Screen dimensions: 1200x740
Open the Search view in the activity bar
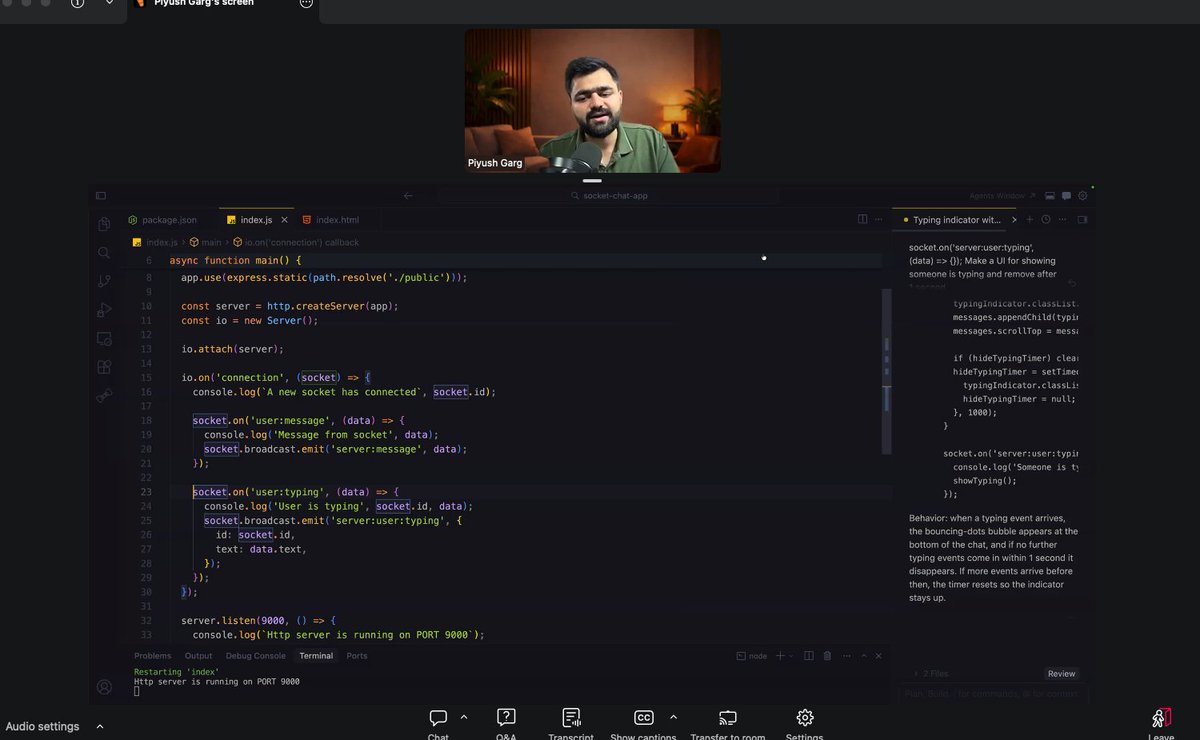click(104, 253)
